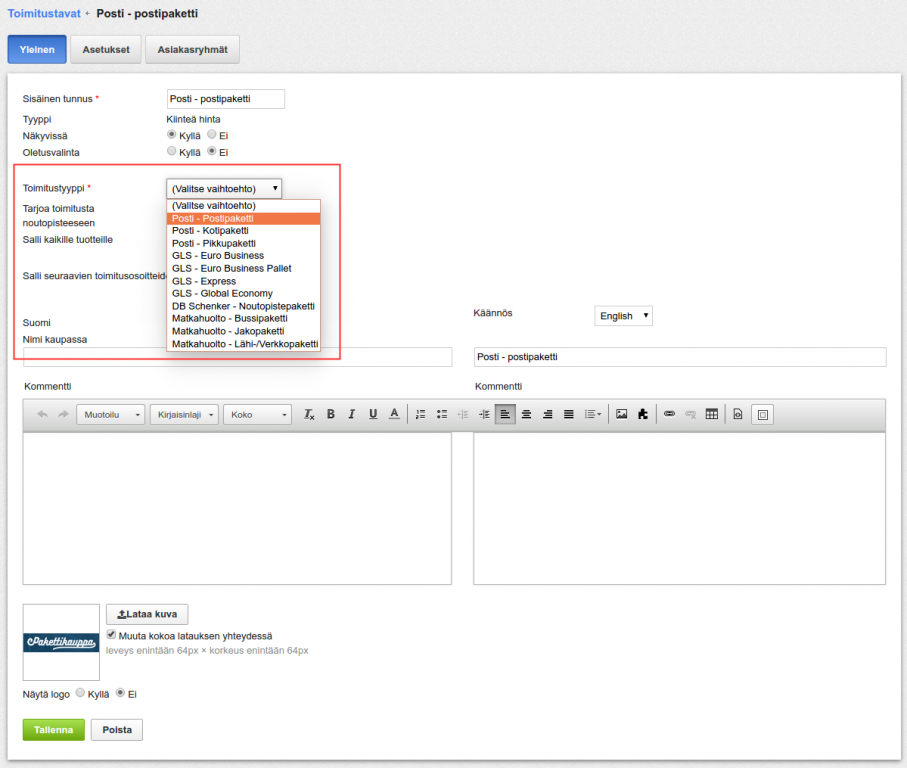Click the Sisäinen tunnus input field
The image size is (907, 768).
pyautogui.click(x=226, y=99)
